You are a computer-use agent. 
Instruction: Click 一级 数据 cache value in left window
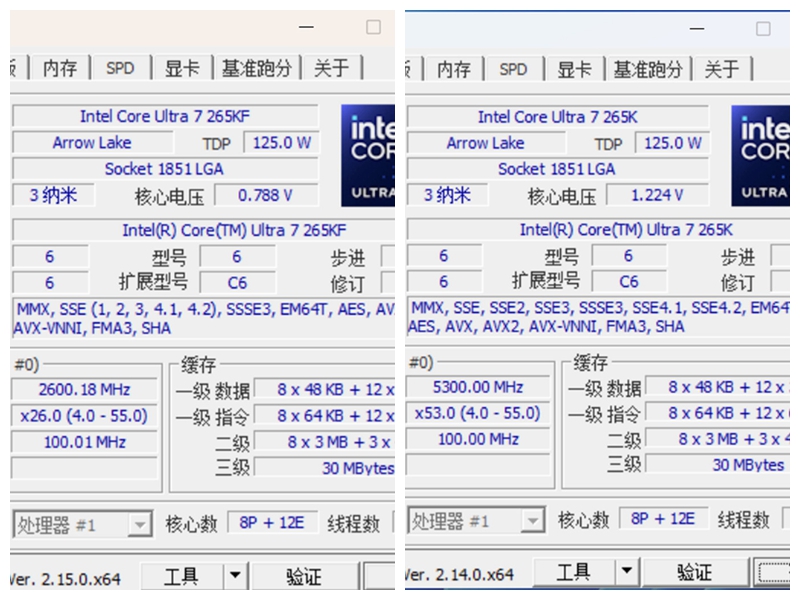pos(324,390)
